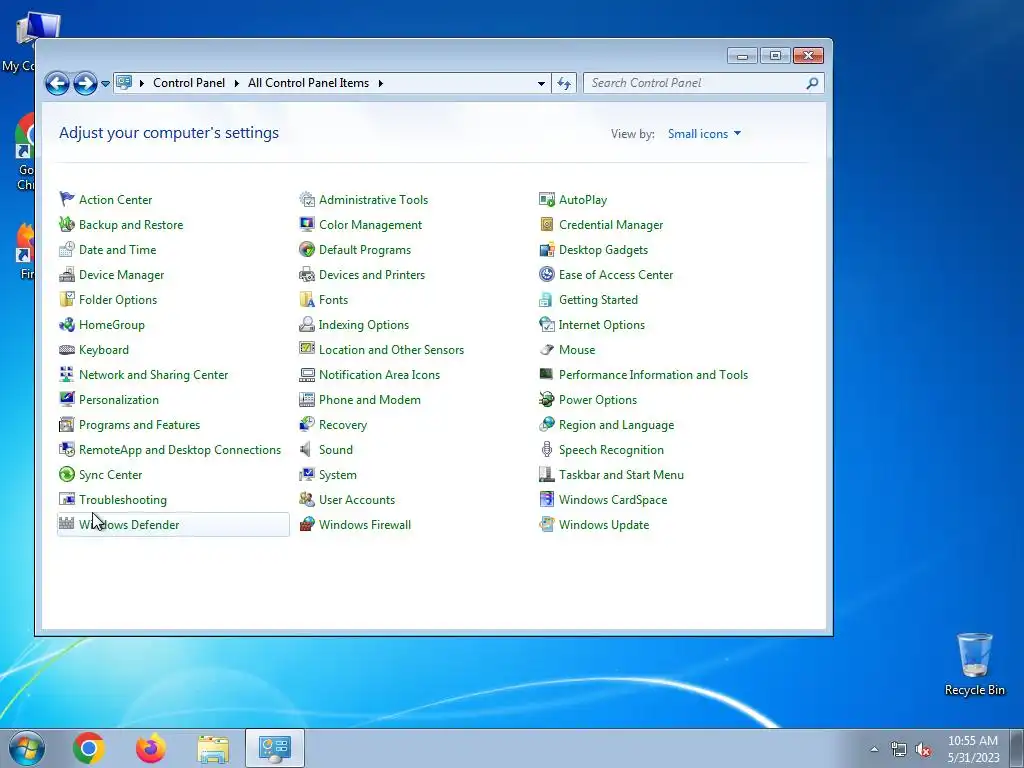The height and width of the screenshot is (768, 1024).
Task: Open RemoteApp and Desktop Connections link
Action: [180, 450]
